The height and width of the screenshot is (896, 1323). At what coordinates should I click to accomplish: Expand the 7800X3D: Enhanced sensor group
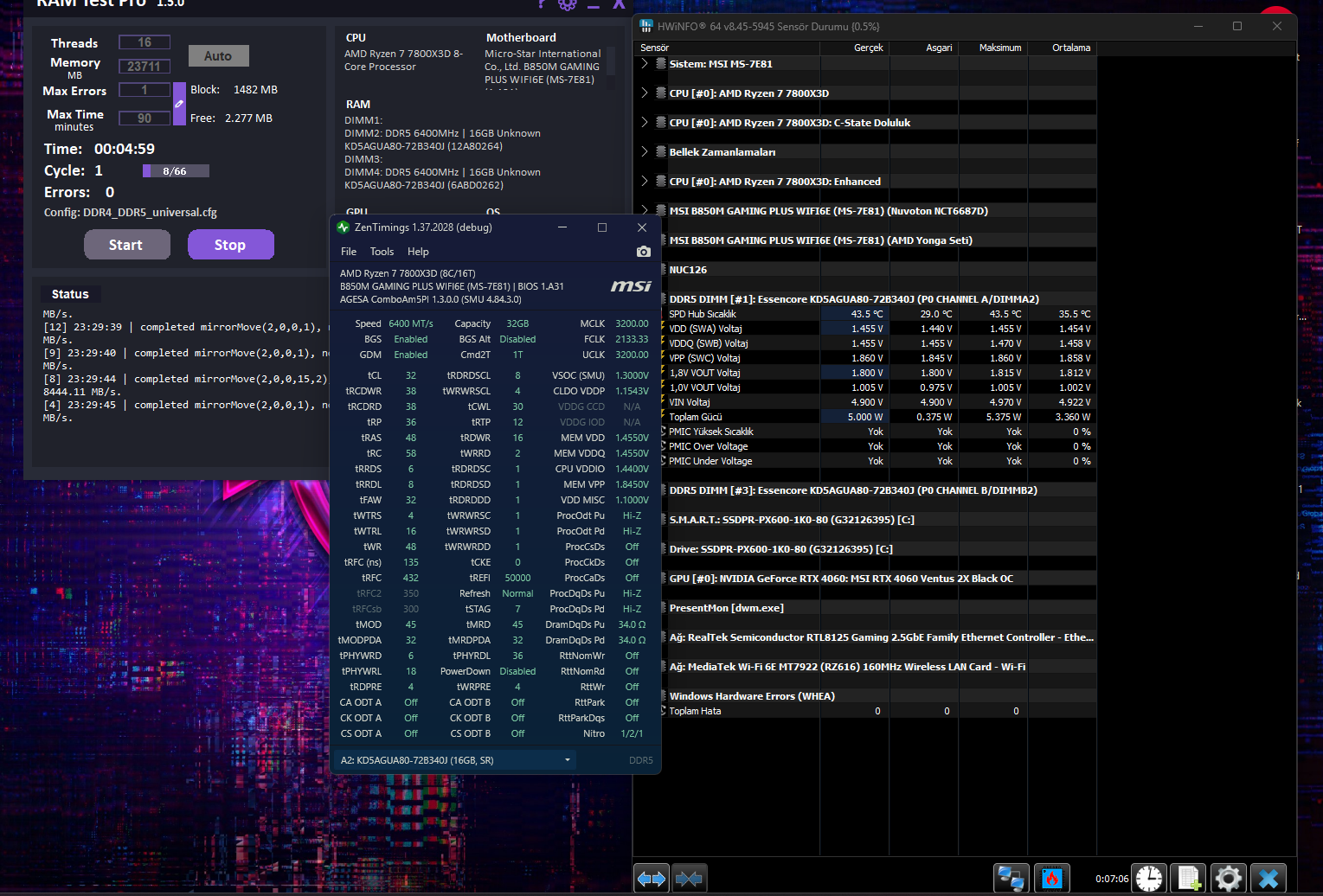tap(645, 181)
